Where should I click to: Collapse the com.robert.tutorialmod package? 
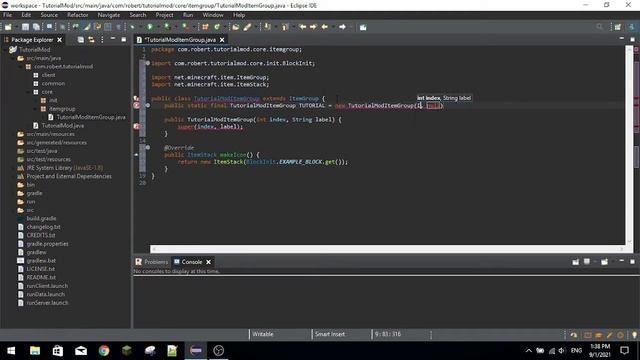click(21, 67)
